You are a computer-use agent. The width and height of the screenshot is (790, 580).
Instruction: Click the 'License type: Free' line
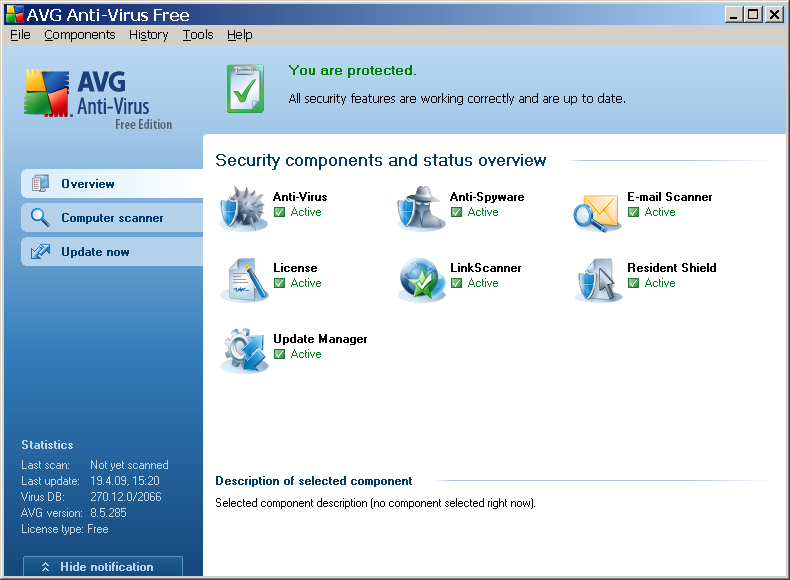pos(64,529)
